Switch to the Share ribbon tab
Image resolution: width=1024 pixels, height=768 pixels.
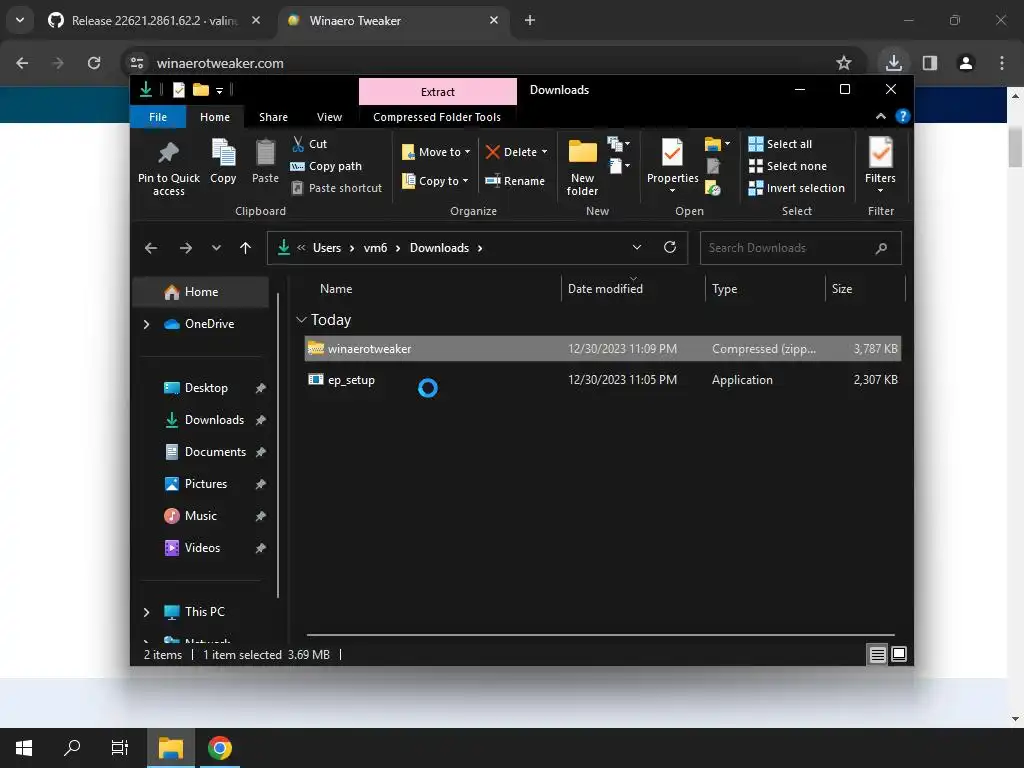coord(273,117)
